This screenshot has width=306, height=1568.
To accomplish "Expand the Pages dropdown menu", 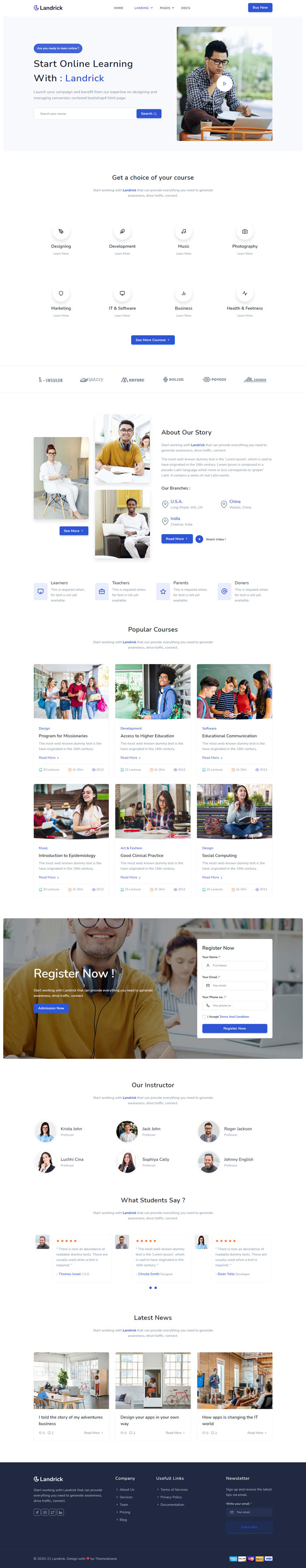I will (x=167, y=8).
